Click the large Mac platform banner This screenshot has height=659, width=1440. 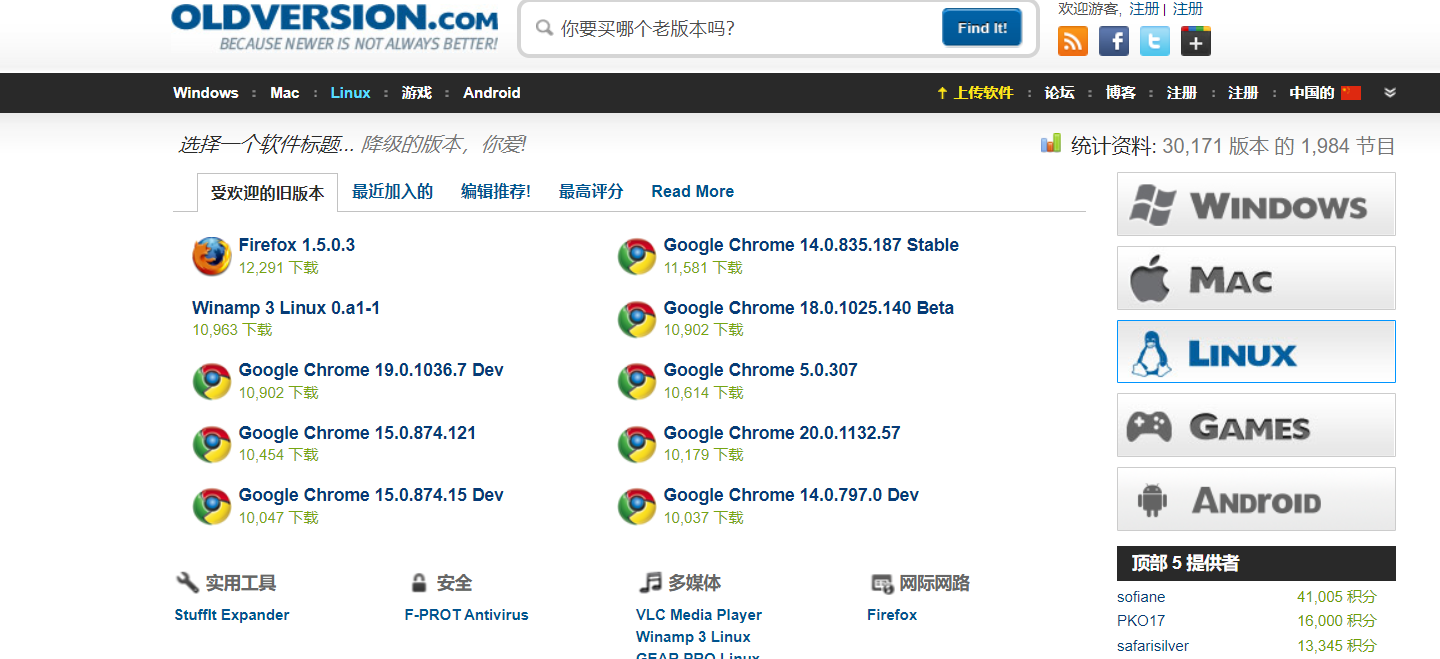pyautogui.click(x=1256, y=278)
